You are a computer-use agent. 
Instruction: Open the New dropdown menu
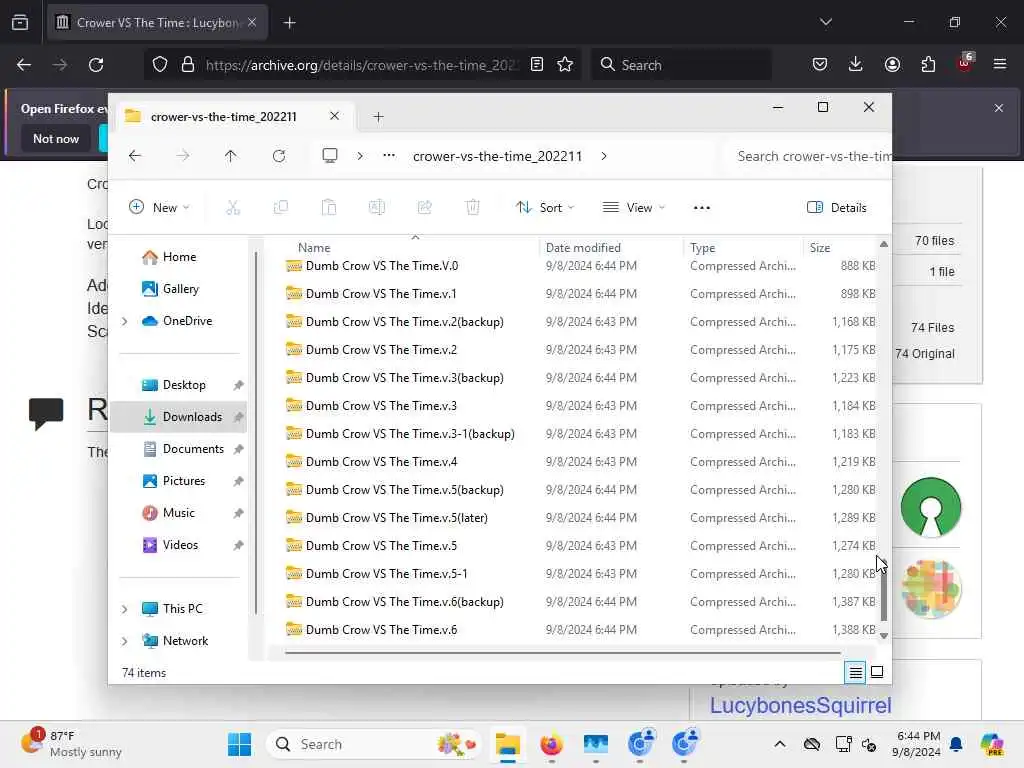[159, 208]
